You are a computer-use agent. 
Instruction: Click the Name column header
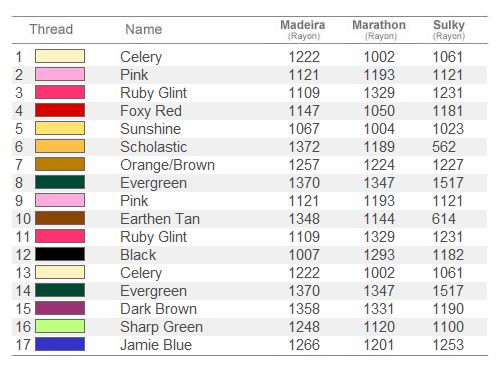(144, 29)
